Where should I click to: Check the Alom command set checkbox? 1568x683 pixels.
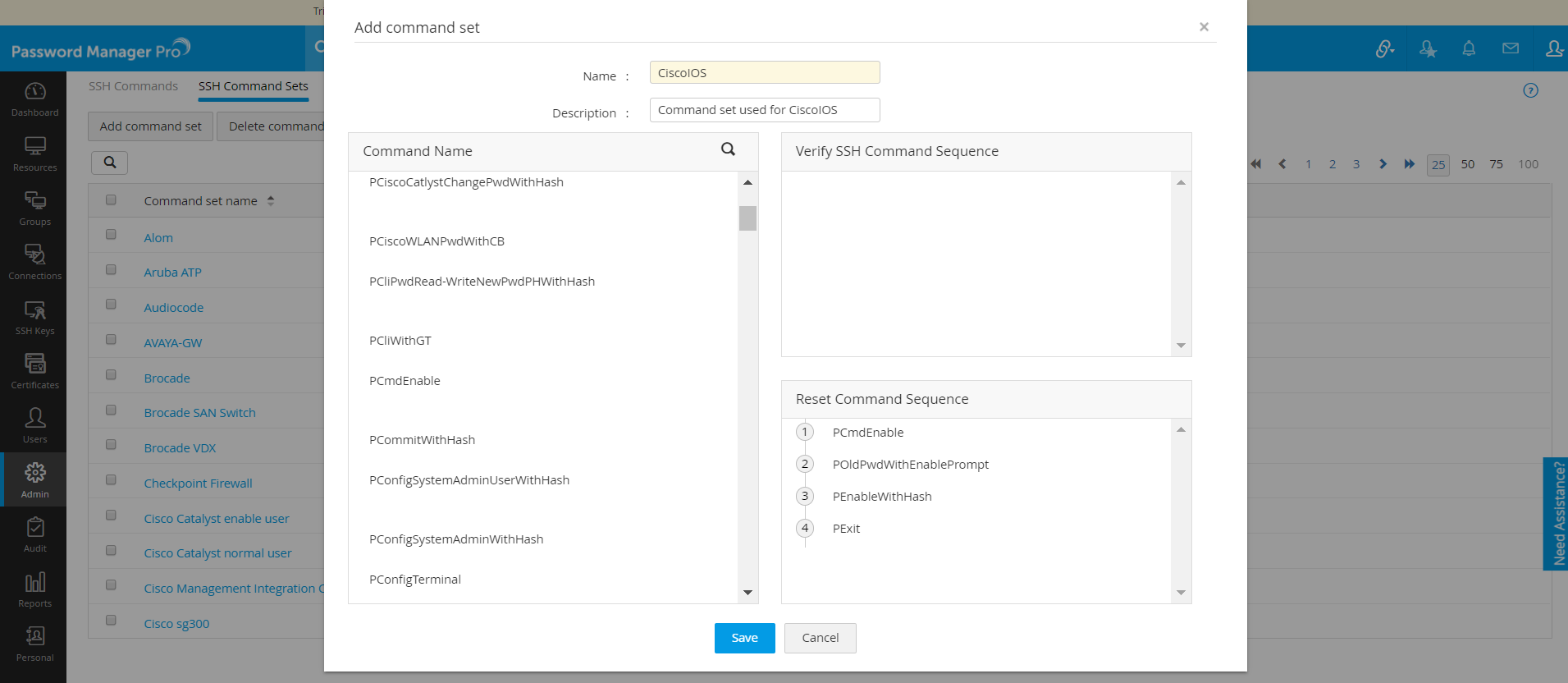(x=111, y=235)
